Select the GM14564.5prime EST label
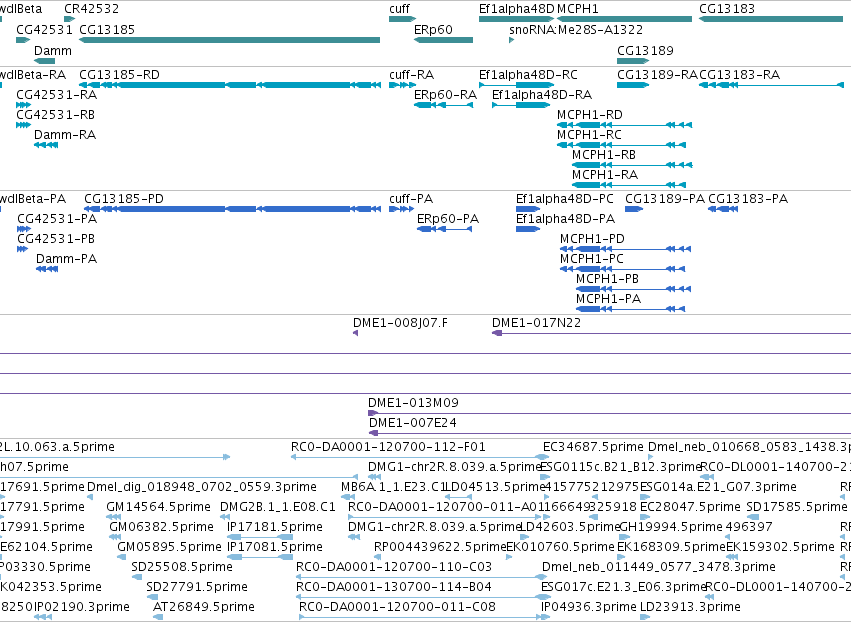The height and width of the screenshot is (622, 851). [x=158, y=507]
